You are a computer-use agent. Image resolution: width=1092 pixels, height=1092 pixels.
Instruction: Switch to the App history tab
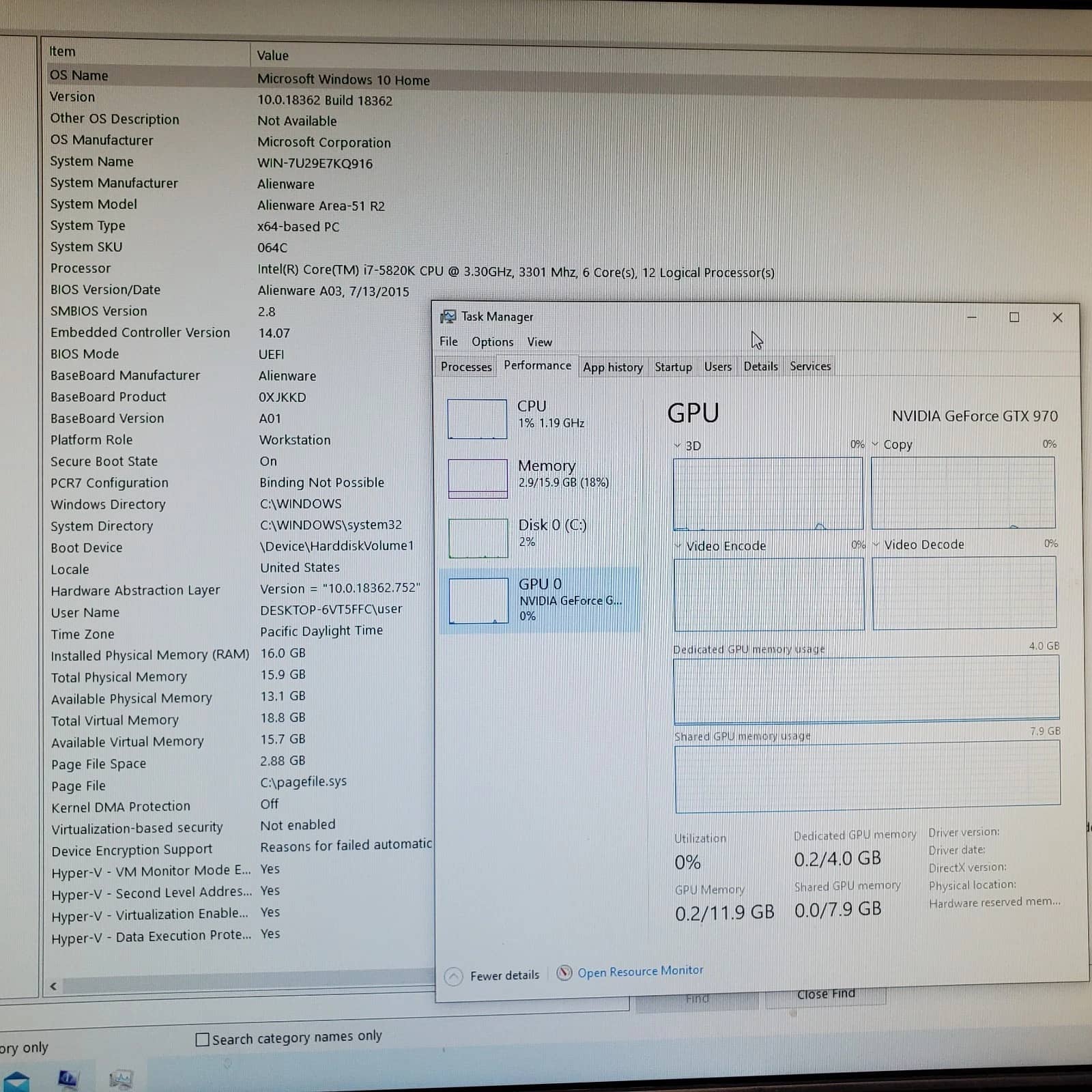click(613, 367)
